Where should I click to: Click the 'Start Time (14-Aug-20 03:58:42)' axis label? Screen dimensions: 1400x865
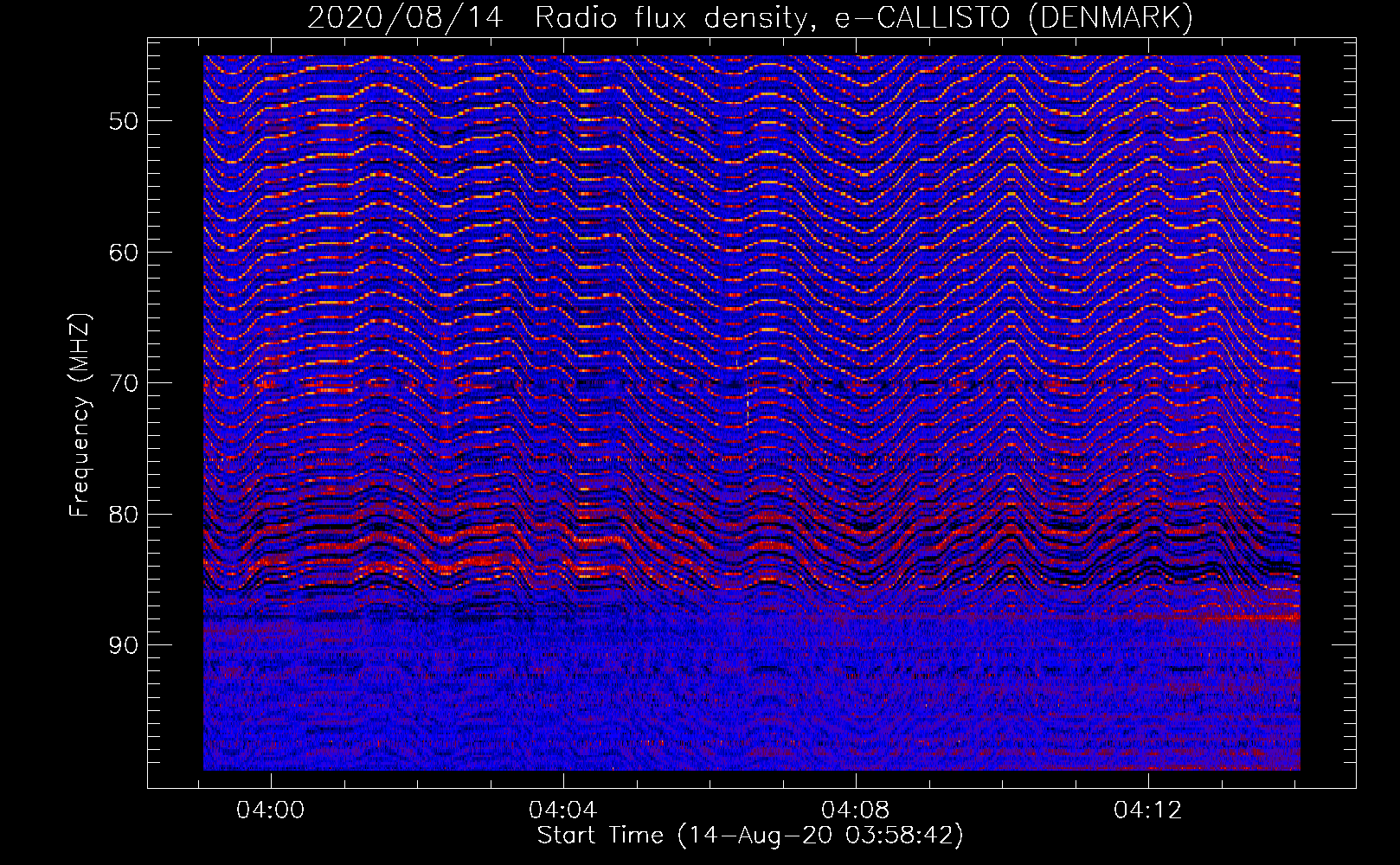tap(750, 836)
